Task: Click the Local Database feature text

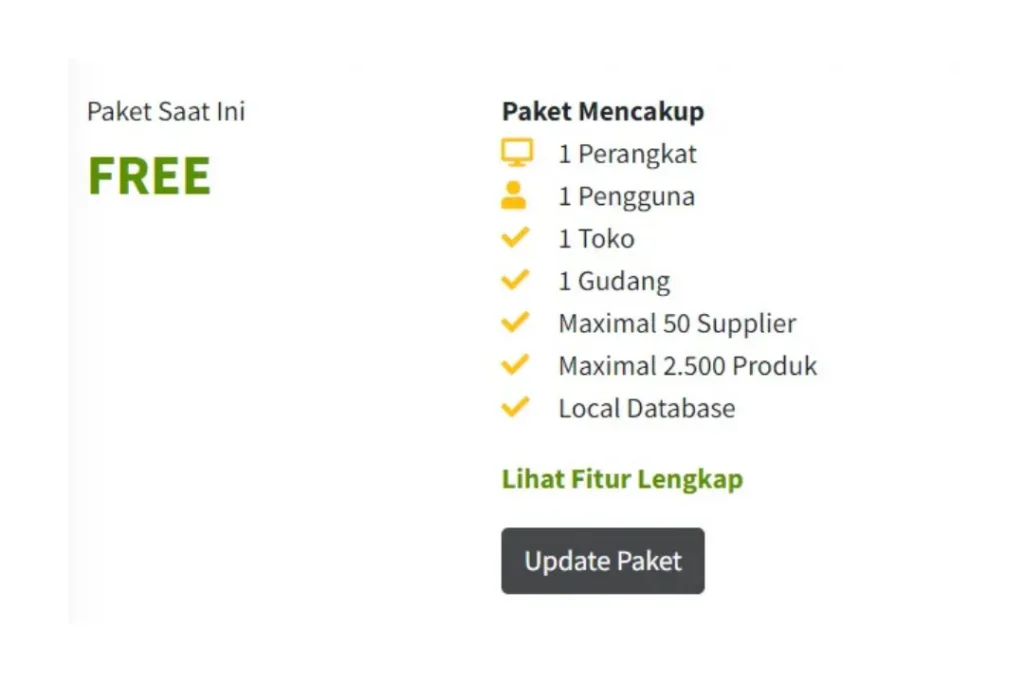Action: [646, 408]
